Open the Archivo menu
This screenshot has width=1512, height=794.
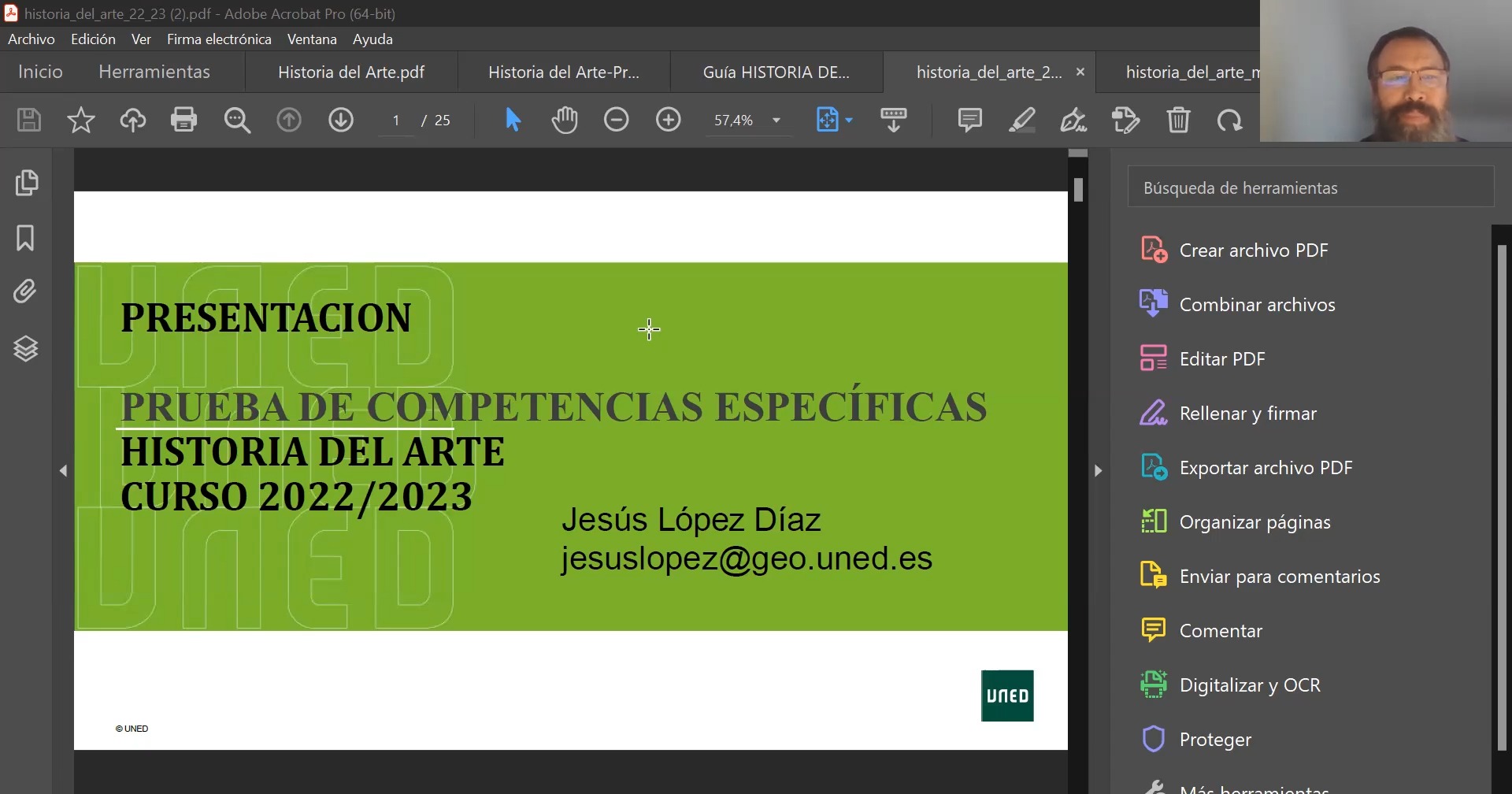tap(31, 39)
